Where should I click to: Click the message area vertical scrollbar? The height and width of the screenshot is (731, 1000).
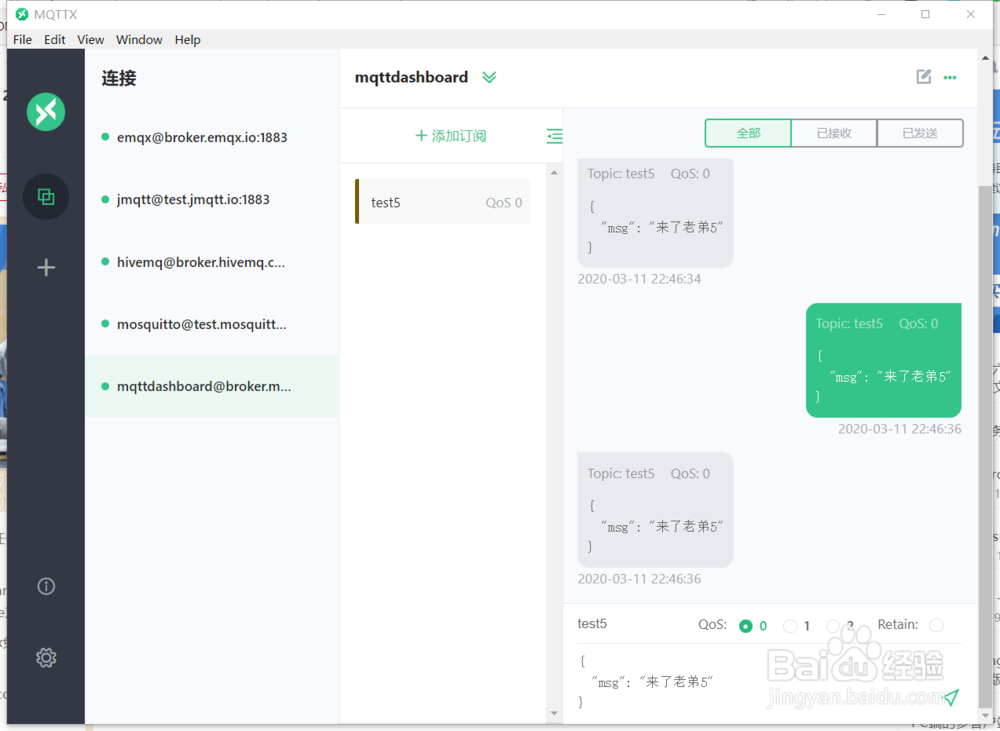click(985, 447)
